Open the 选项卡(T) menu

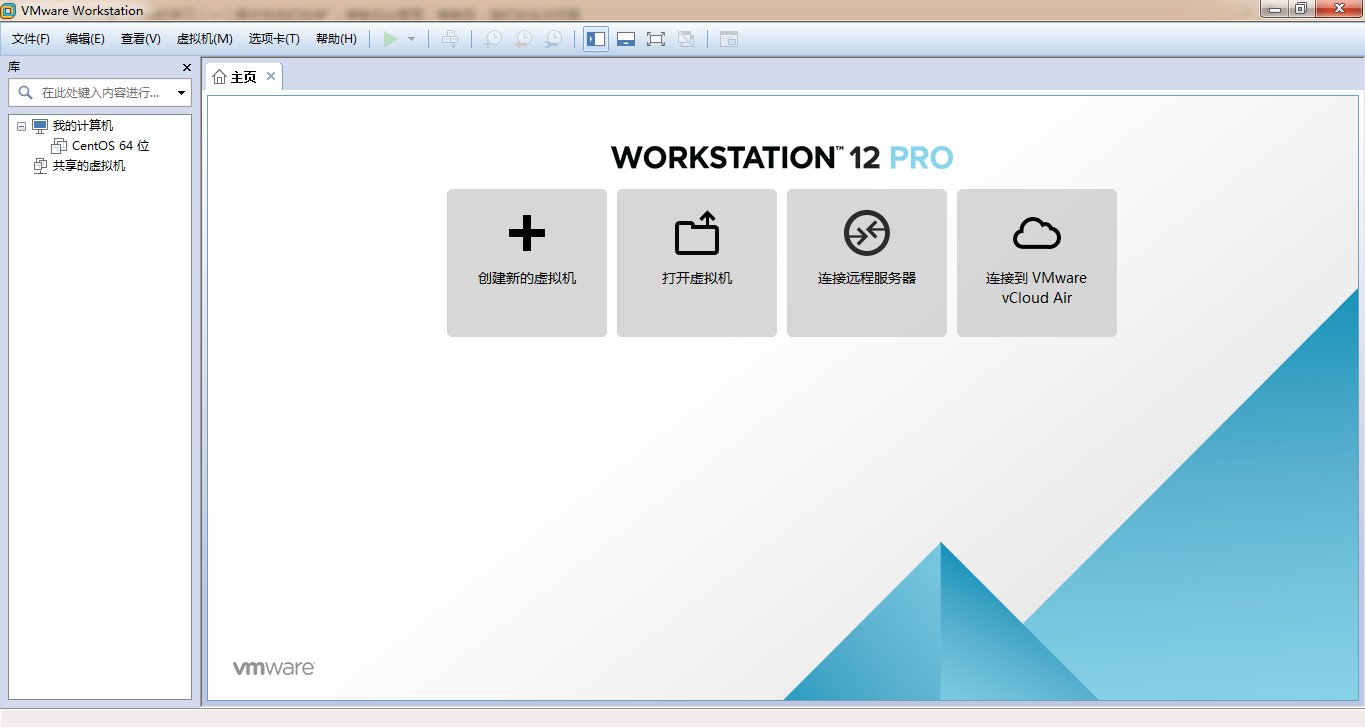click(x=274, y=39)
